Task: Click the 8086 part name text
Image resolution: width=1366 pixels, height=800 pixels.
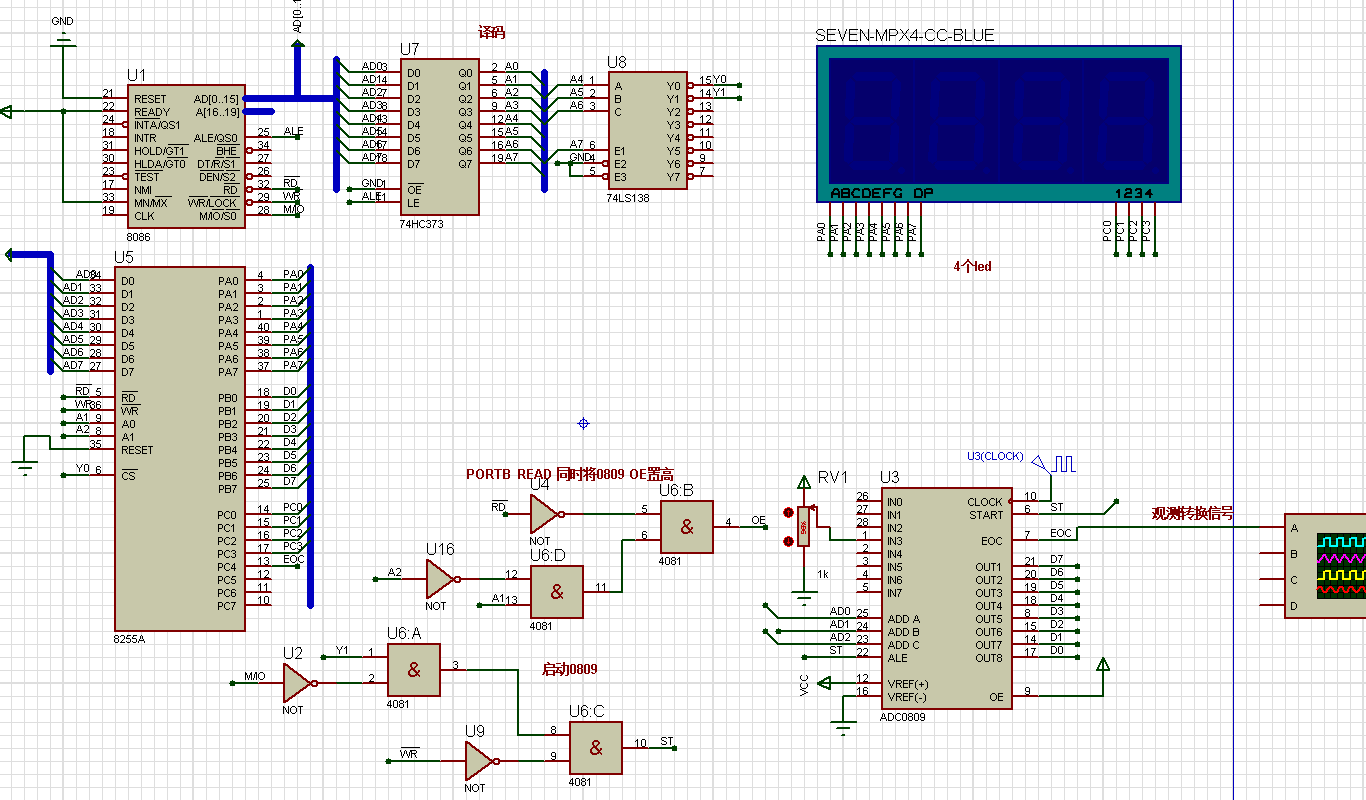Action: [x=138, y=237]
